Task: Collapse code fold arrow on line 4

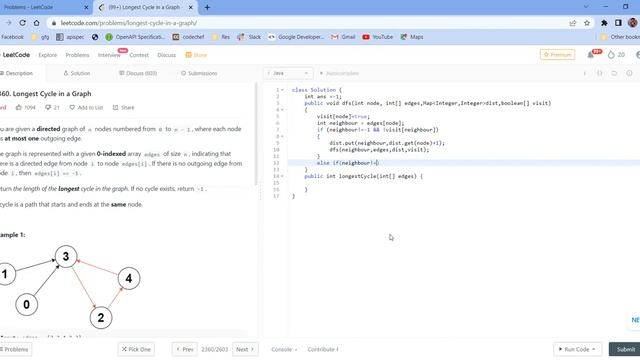Action: [282, 110]
